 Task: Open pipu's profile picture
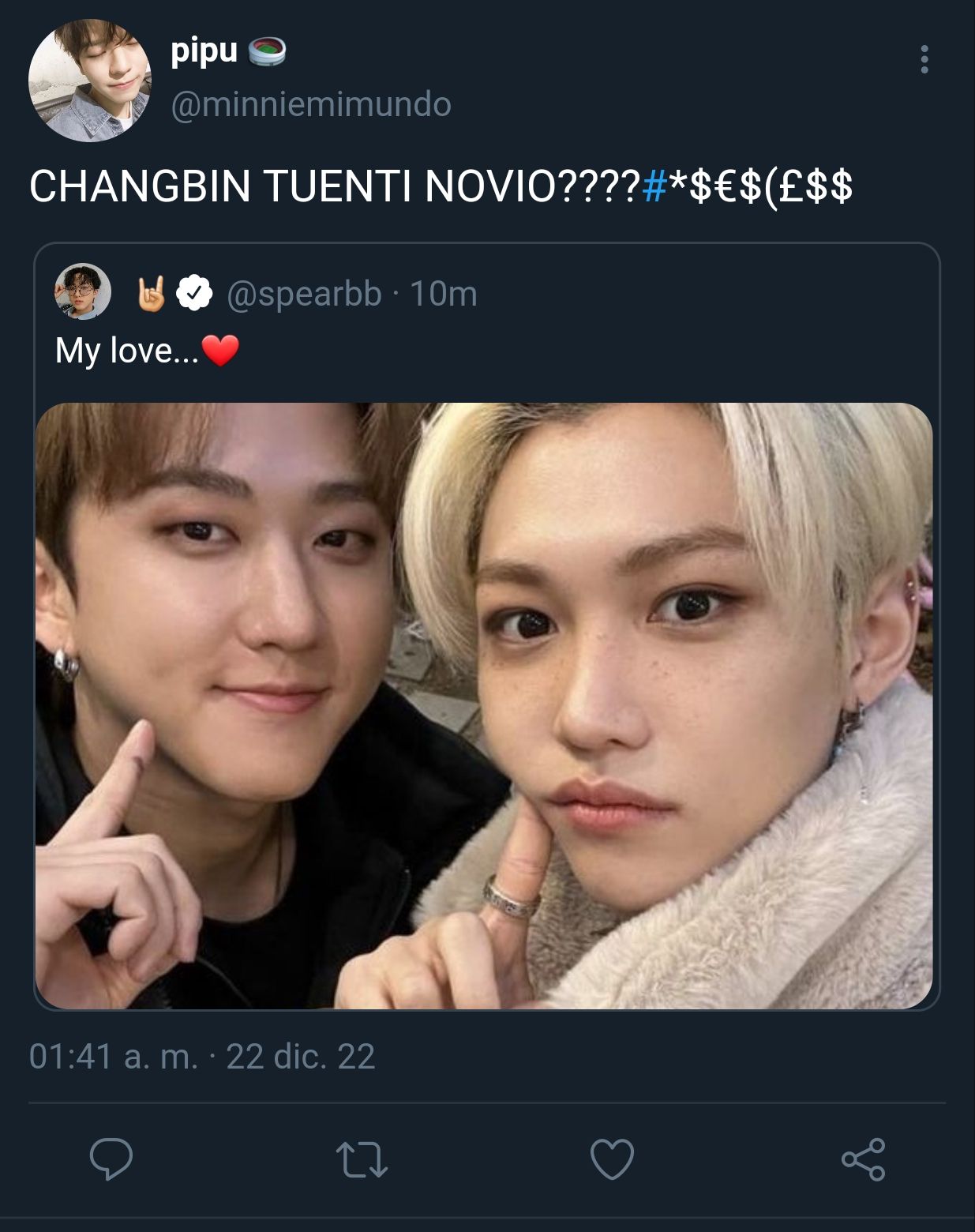pyautogui.click(x=89, y=81)
